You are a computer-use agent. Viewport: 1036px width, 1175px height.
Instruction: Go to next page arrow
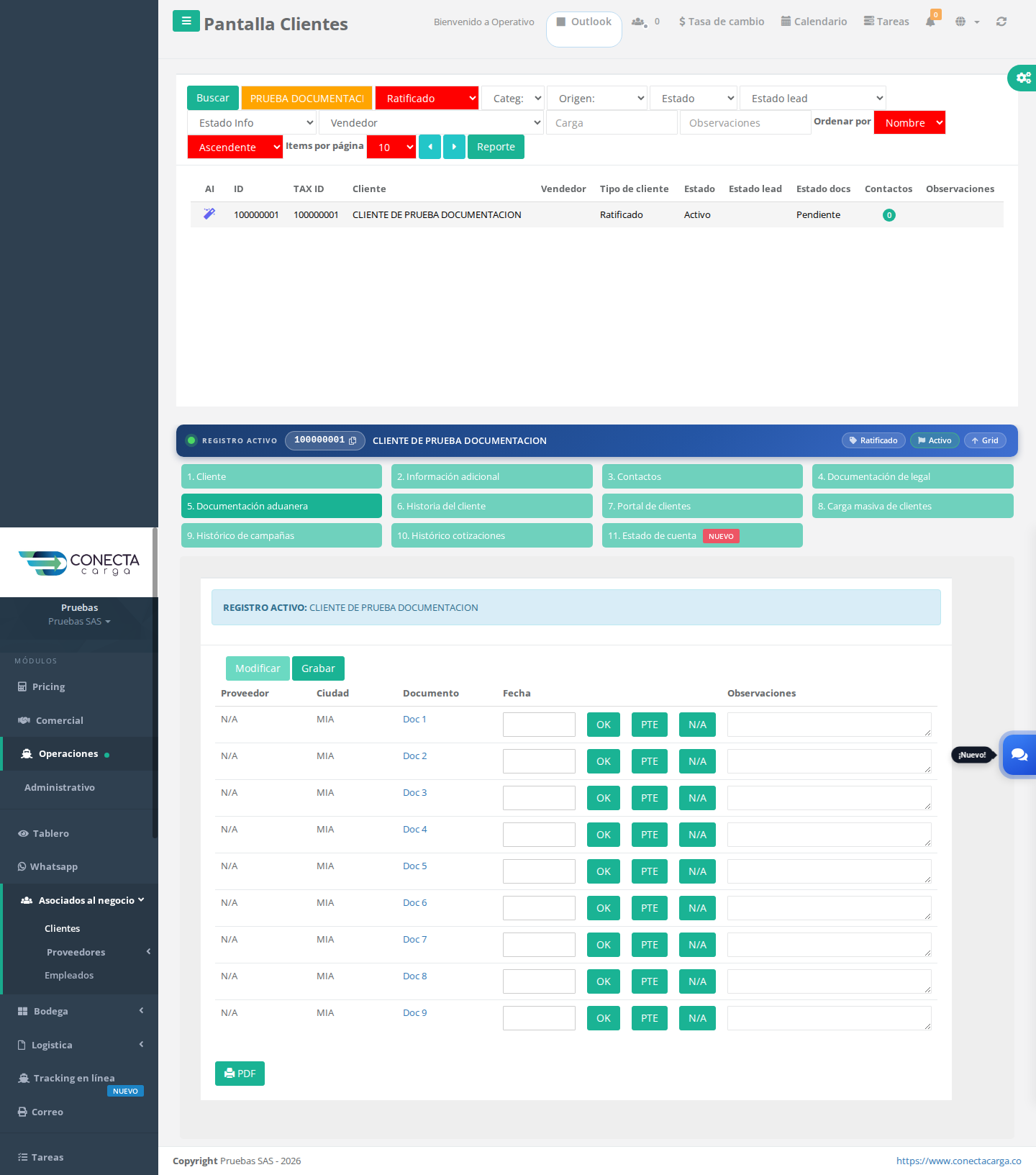click(454, 147)
